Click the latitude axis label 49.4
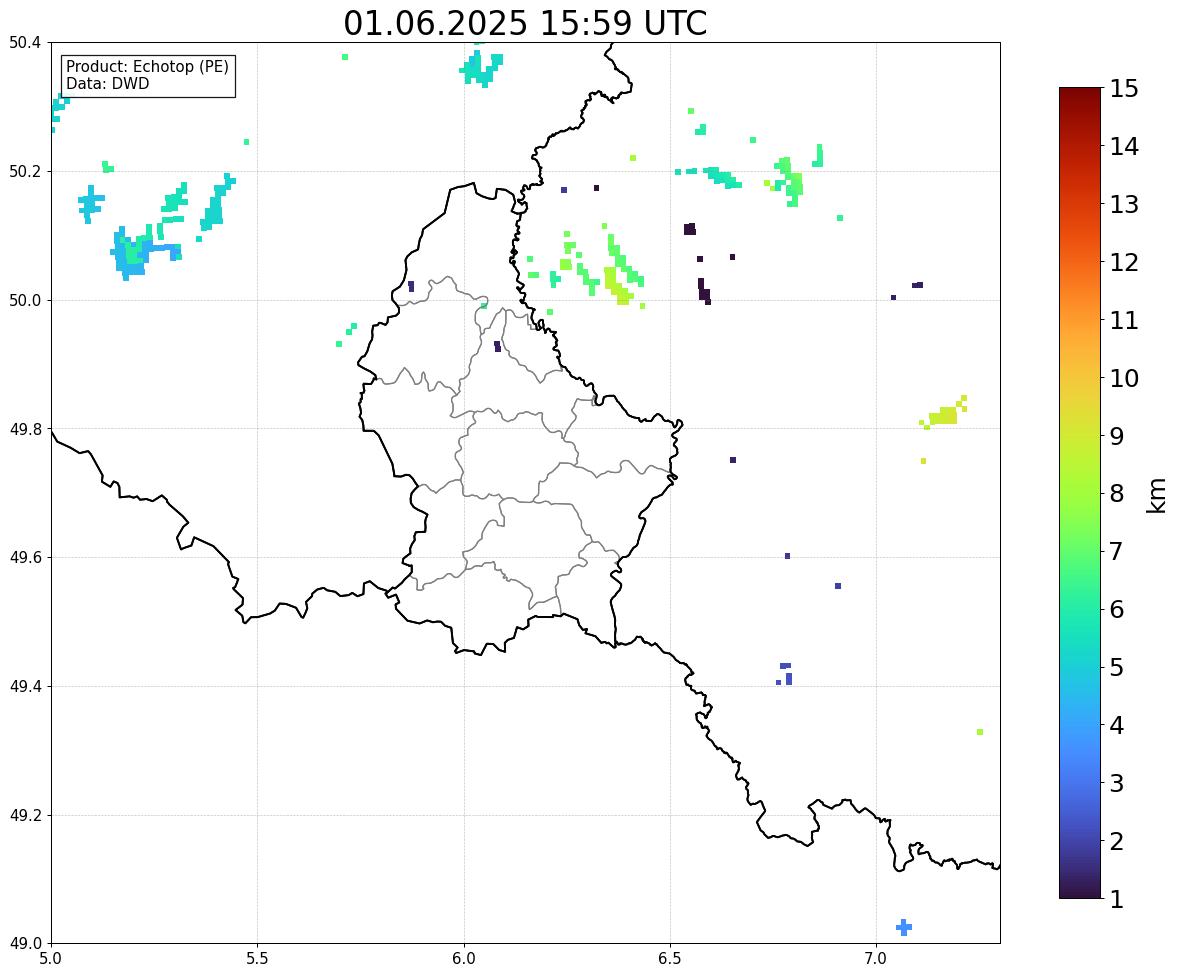The image size is (1178, 976). (x=24, y=686)
